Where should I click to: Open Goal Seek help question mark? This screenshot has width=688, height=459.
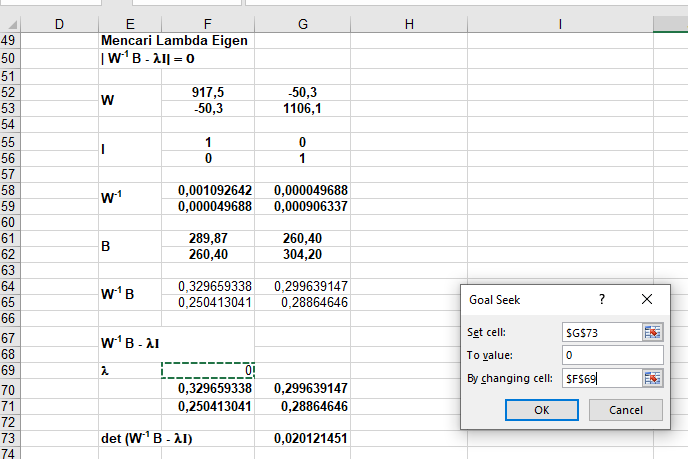point(602,299)
